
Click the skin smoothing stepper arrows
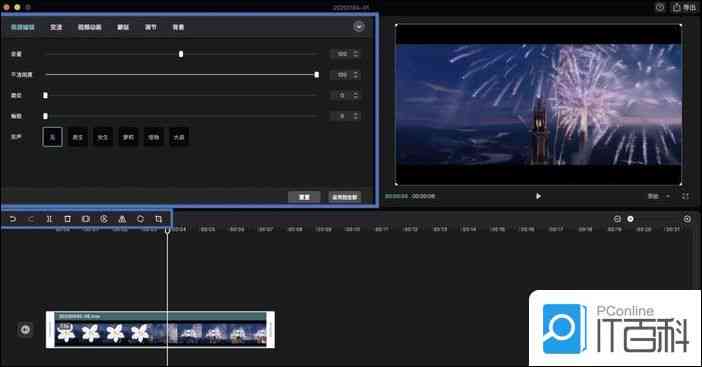[x=356, y=95]
